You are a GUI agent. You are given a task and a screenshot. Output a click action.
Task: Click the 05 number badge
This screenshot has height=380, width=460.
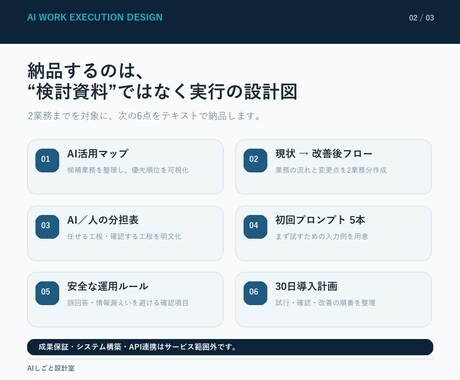[47, 293]
